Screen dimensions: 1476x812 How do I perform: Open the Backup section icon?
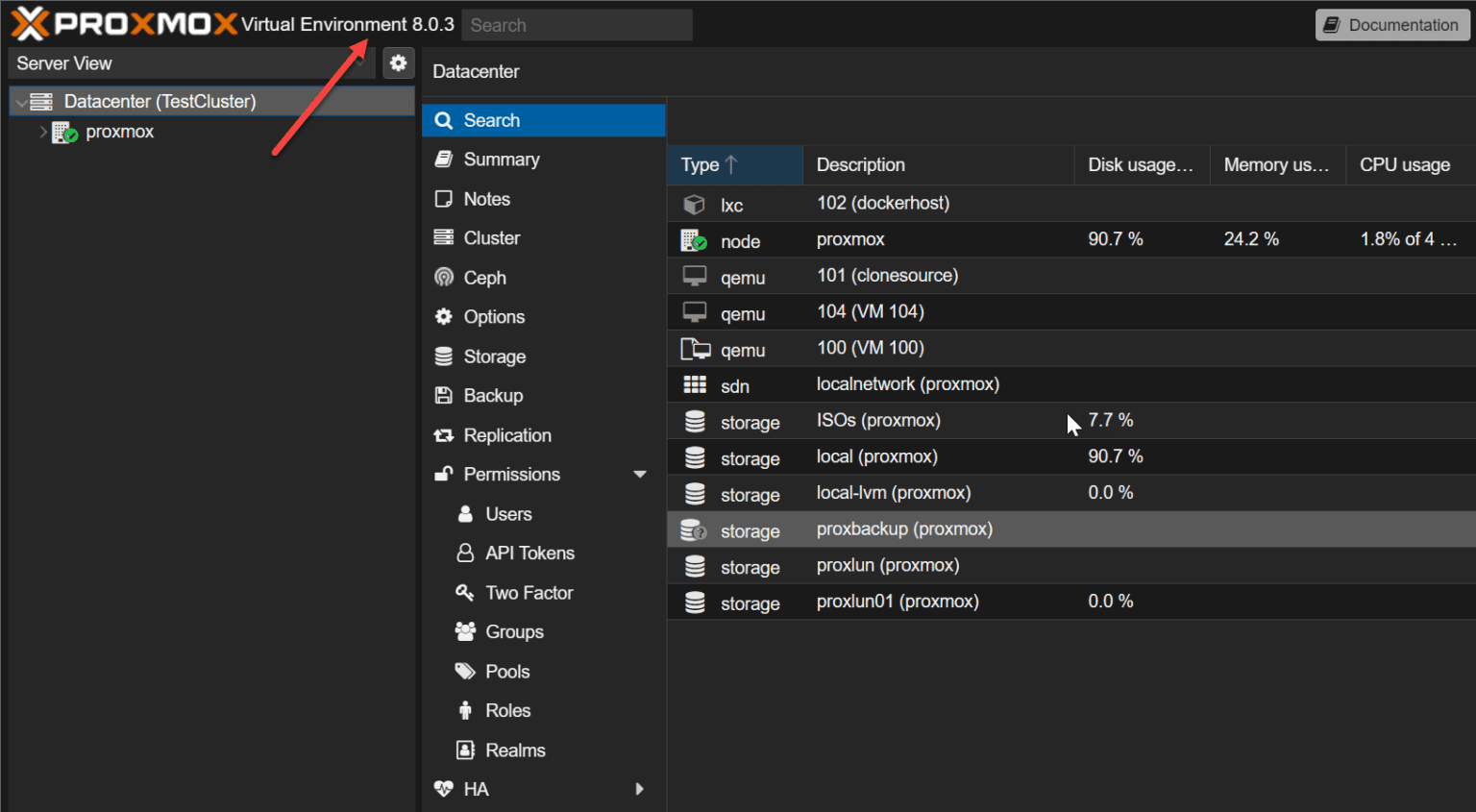[443, 395]
